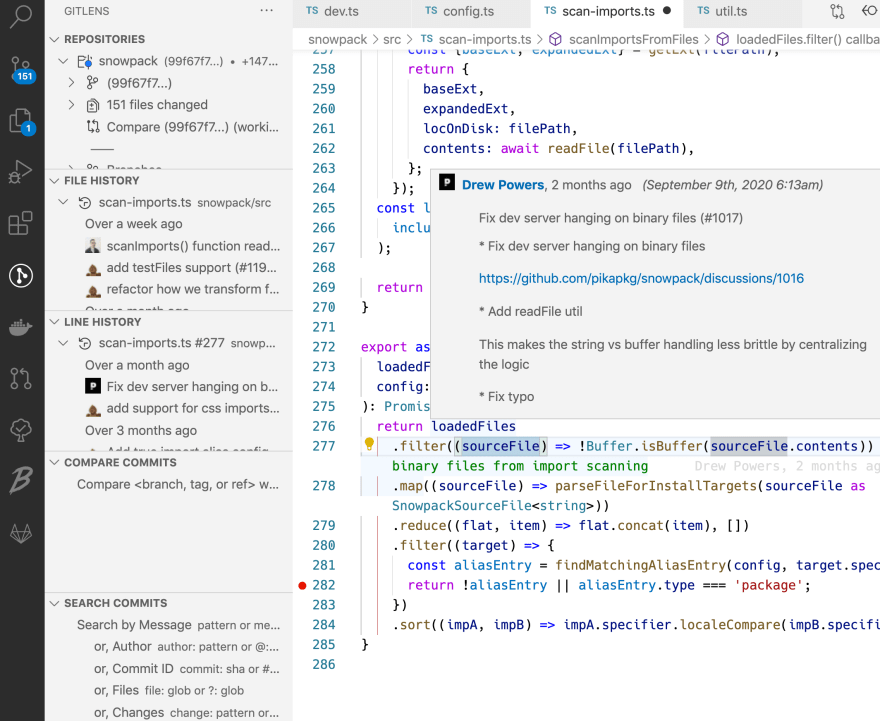Open the GitLab view icon

(21, 533)
